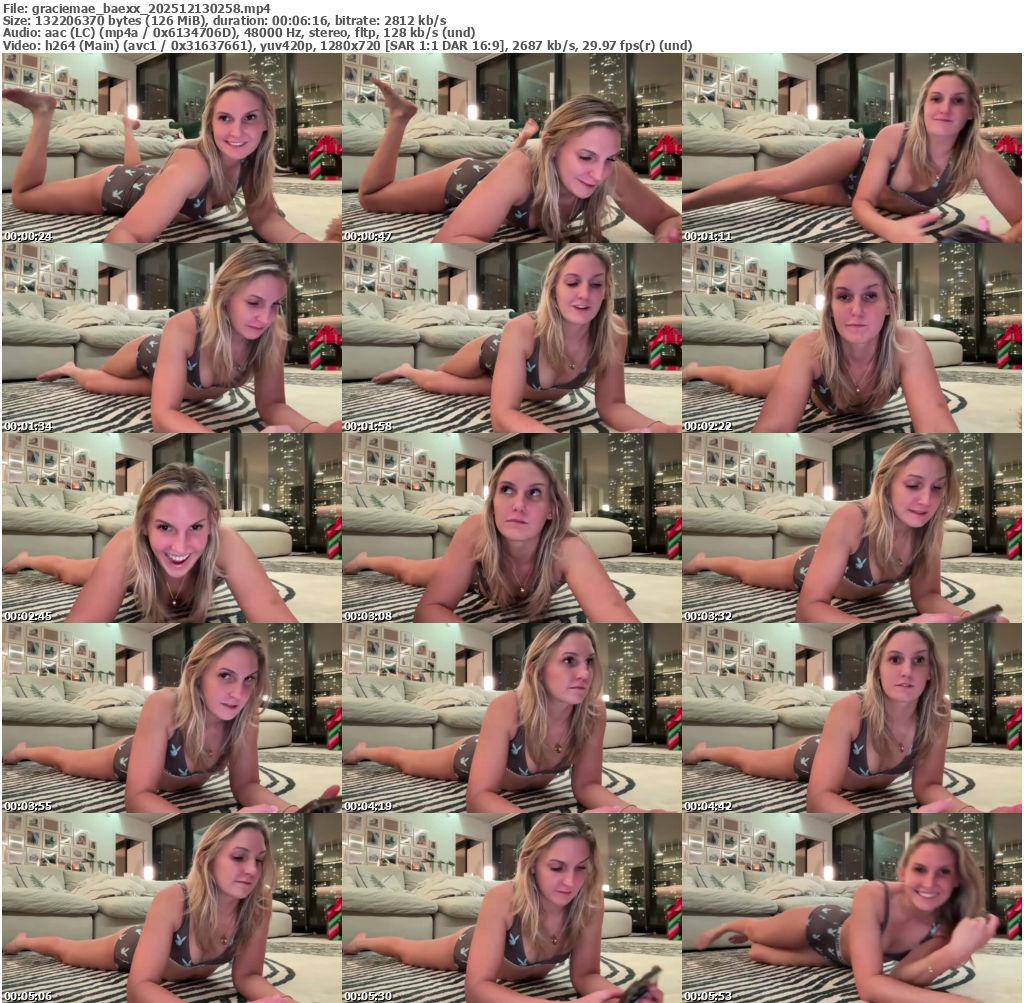This screenshot has height=1003, width=1024.
Task: Open the thumbnail frame stamped 00:02:22
Action: tap(852, 338)
